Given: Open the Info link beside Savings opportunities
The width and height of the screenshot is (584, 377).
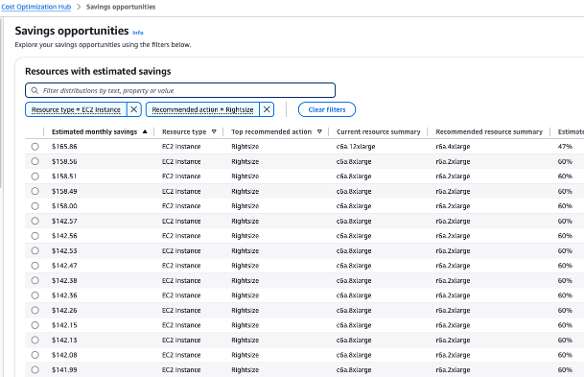Looking at the screenshot, I should pyautogui.click(x=138, y=32).
